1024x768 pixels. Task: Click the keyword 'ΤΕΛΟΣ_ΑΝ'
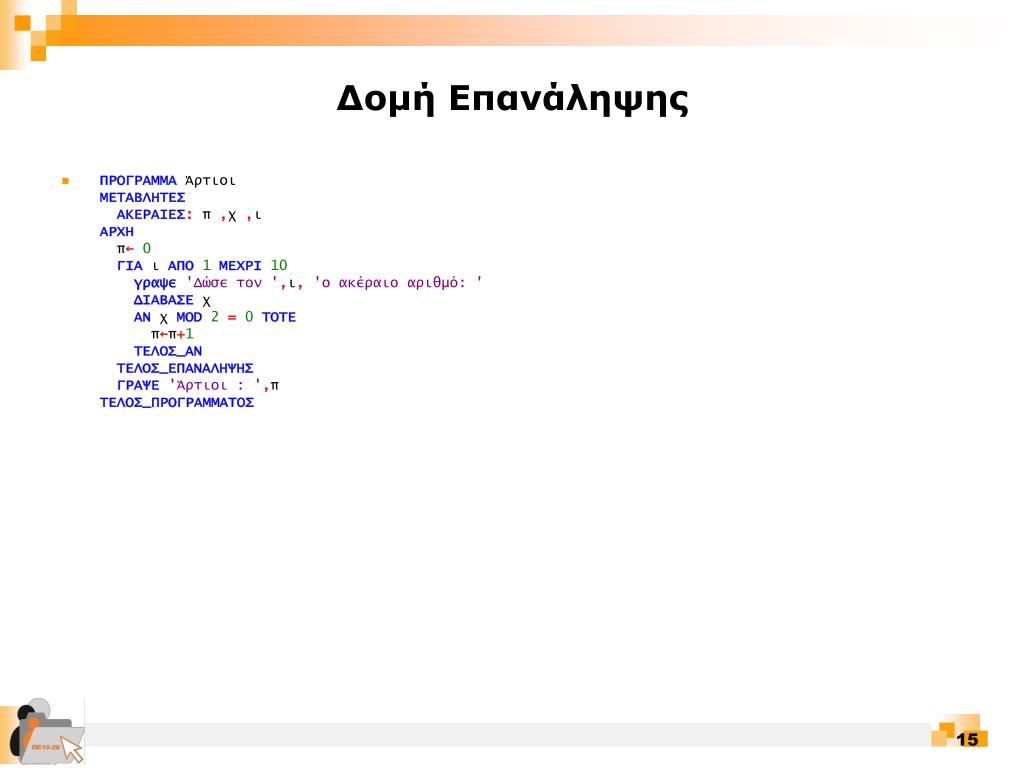168,351
